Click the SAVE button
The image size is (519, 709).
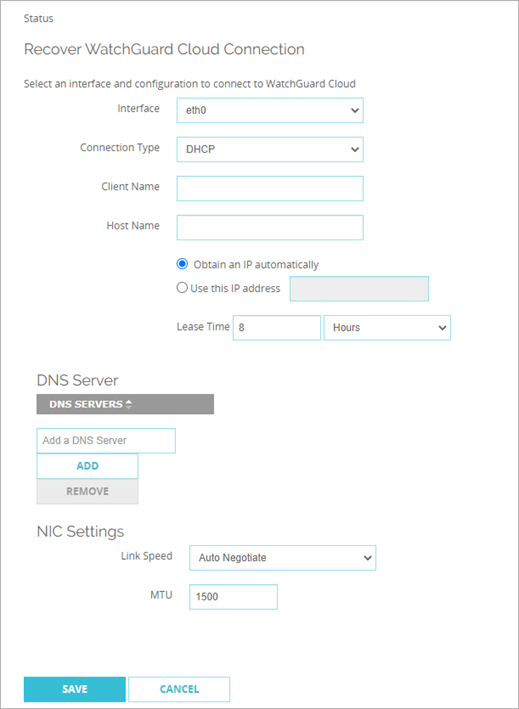coord(75,689)
